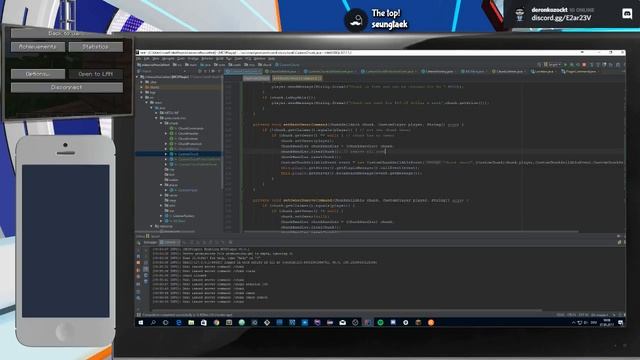Click the Achievements button in Minecraft menu

(x=38, y=47)
